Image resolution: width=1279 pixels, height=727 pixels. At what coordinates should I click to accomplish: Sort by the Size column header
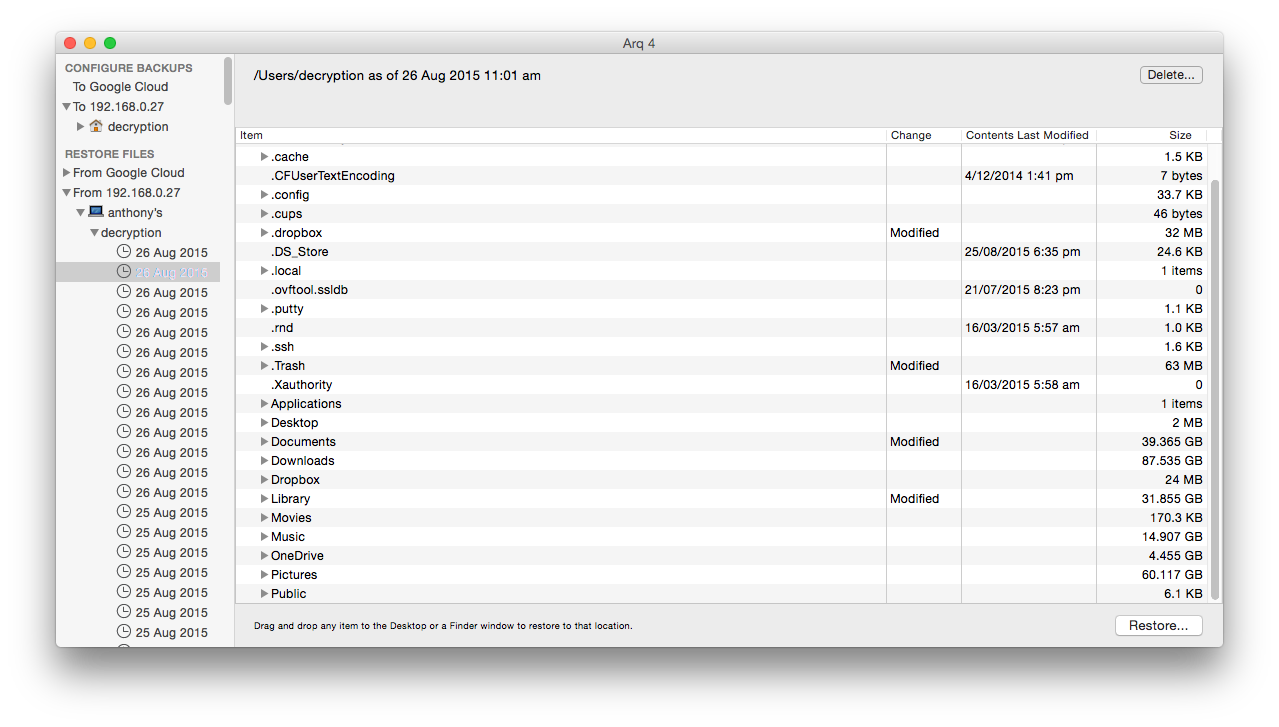(x=1152, y=135)
